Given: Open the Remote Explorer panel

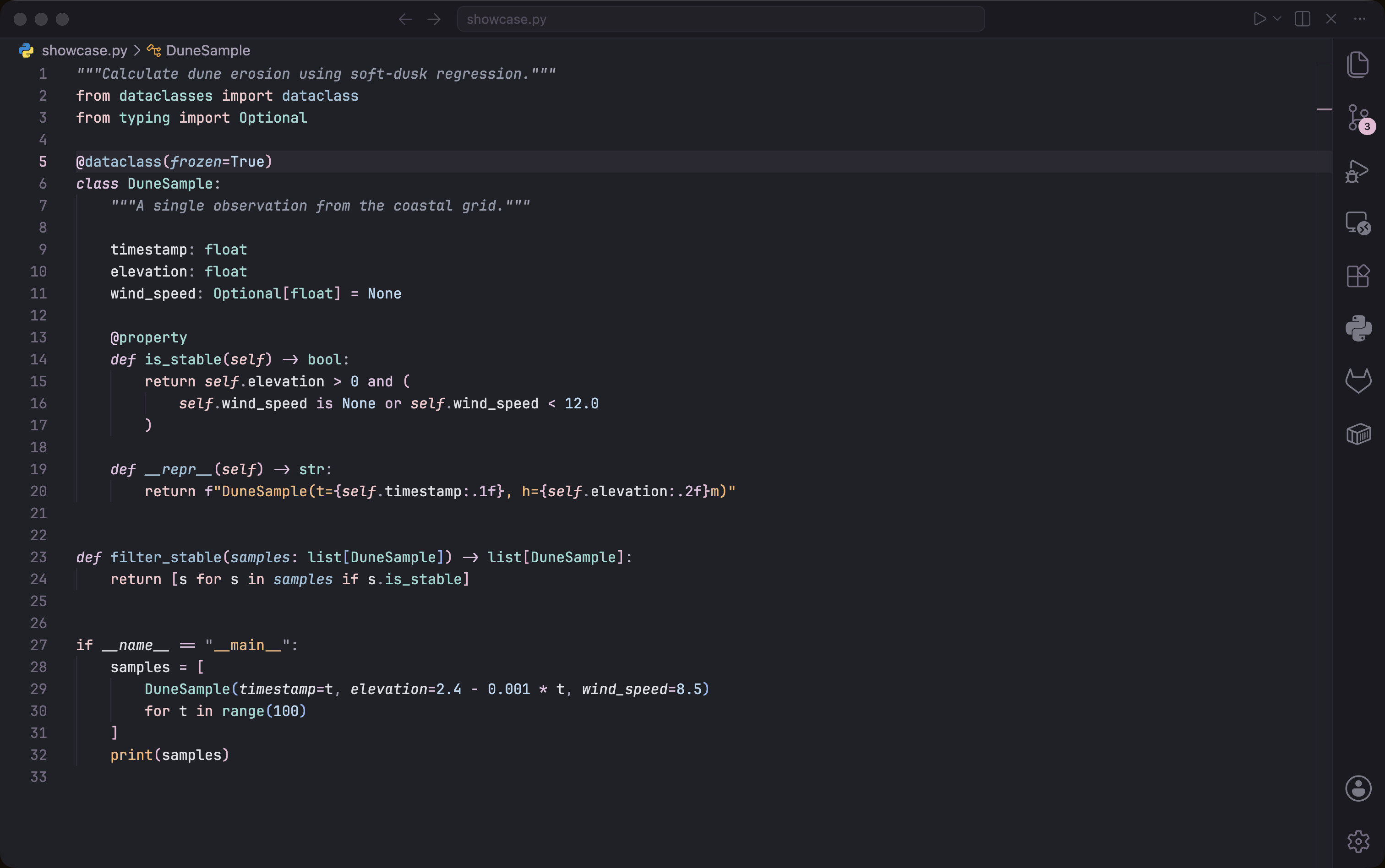Looking at the screenshot, I should [x=1358, y=223].
